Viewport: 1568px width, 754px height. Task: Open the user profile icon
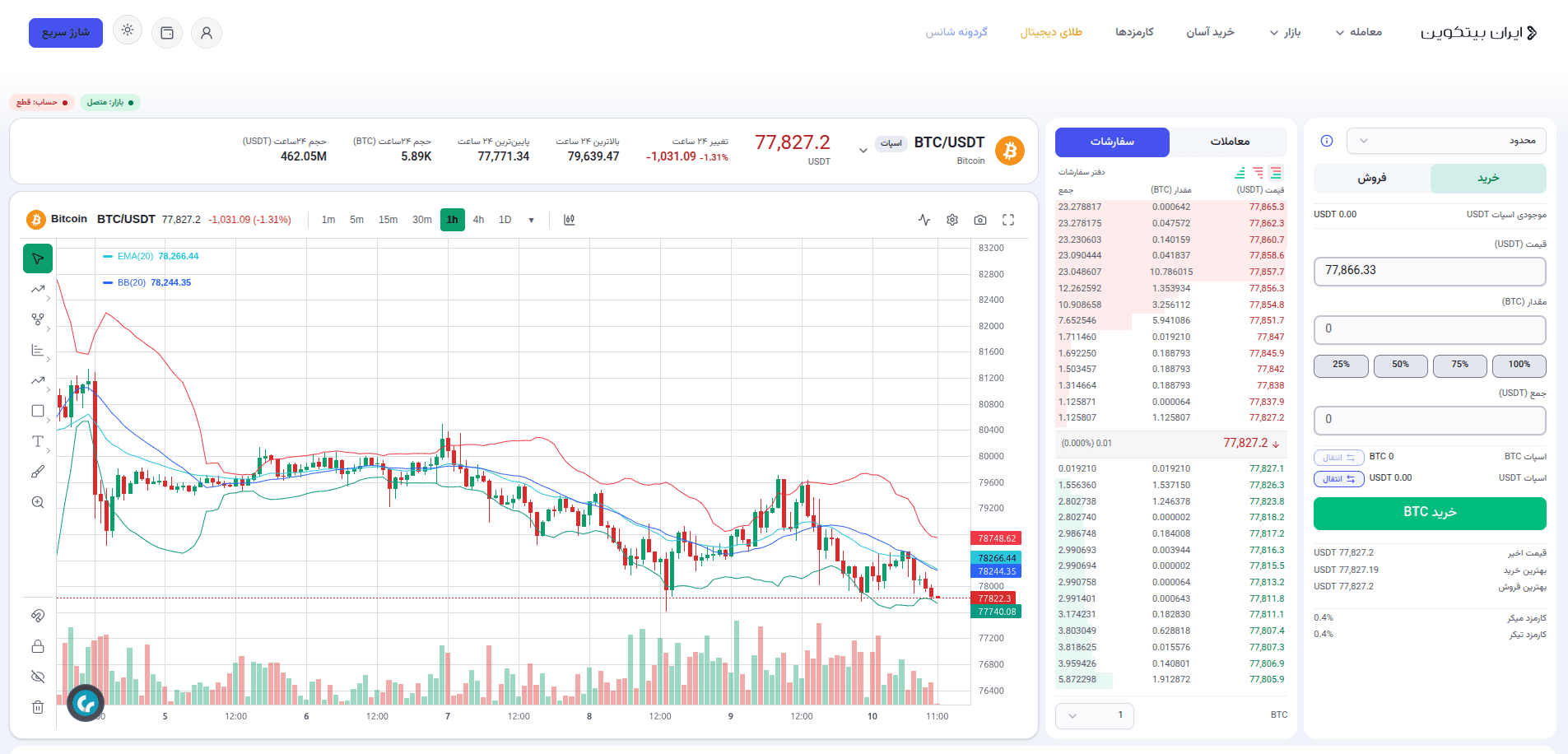click(x=207, y=33)
